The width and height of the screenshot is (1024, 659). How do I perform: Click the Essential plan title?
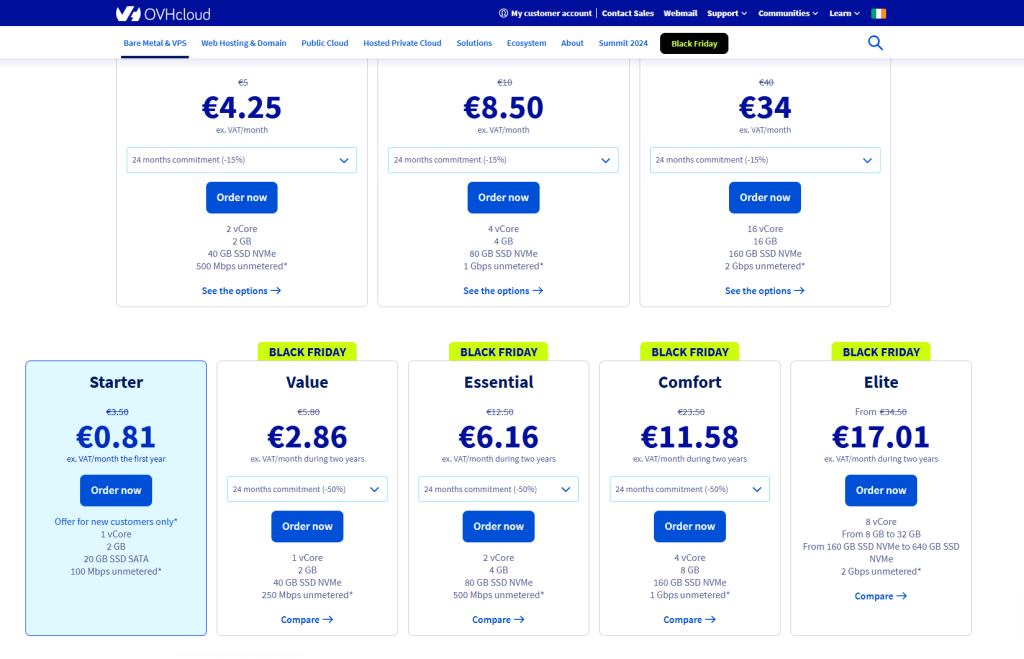tap(498, 382)
